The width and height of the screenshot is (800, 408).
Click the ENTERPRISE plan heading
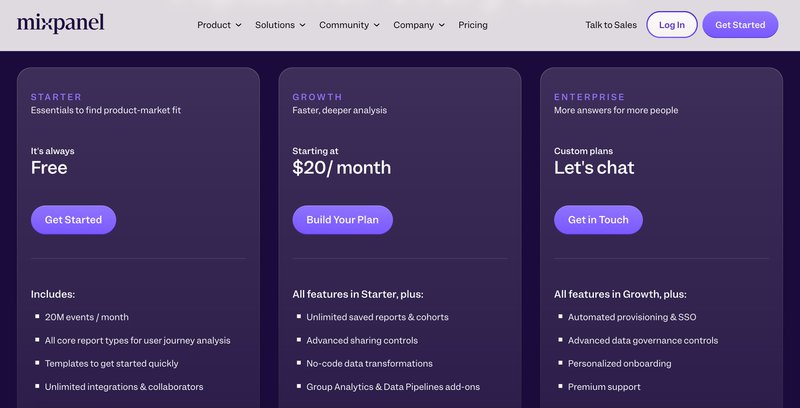click(589, 97)
